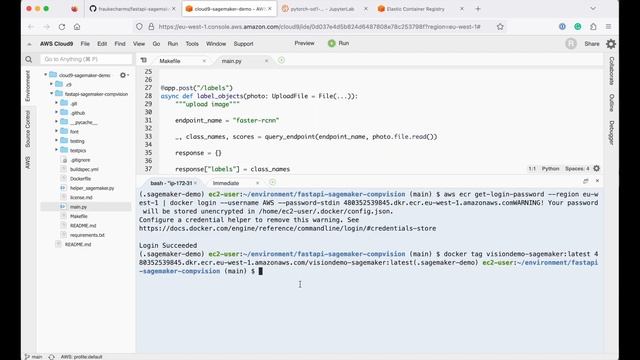640x360 pixels.
Task: Go to browser home page
Action: click(77, 27)
